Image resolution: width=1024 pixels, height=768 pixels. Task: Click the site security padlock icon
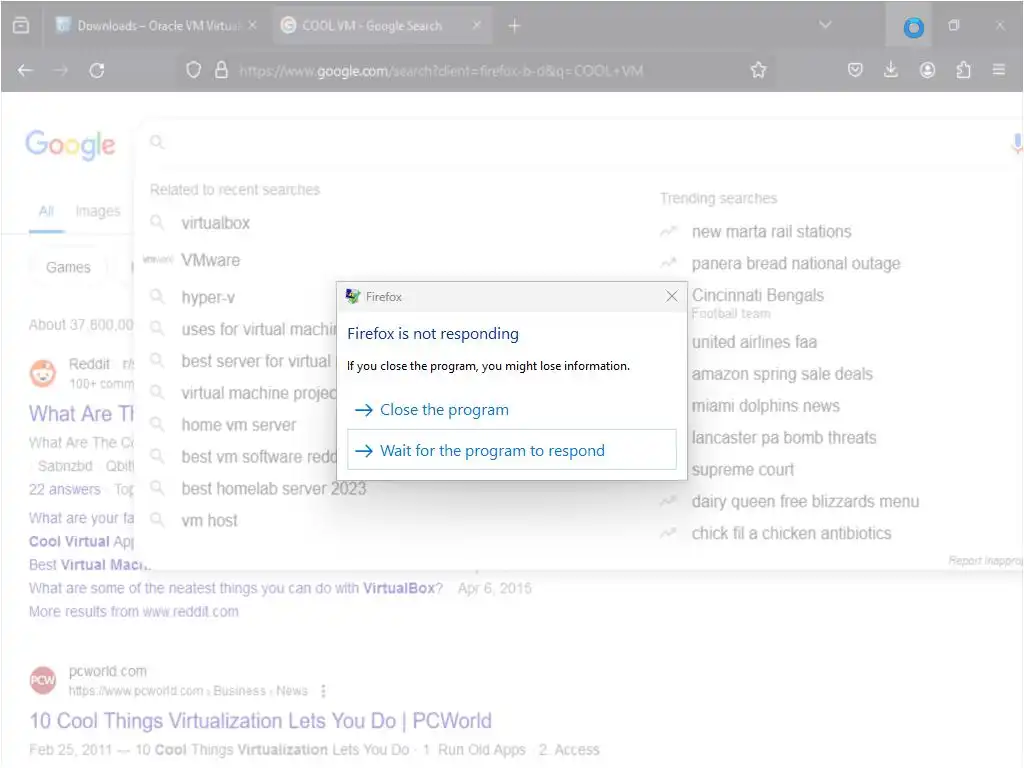tap(221, 70)
